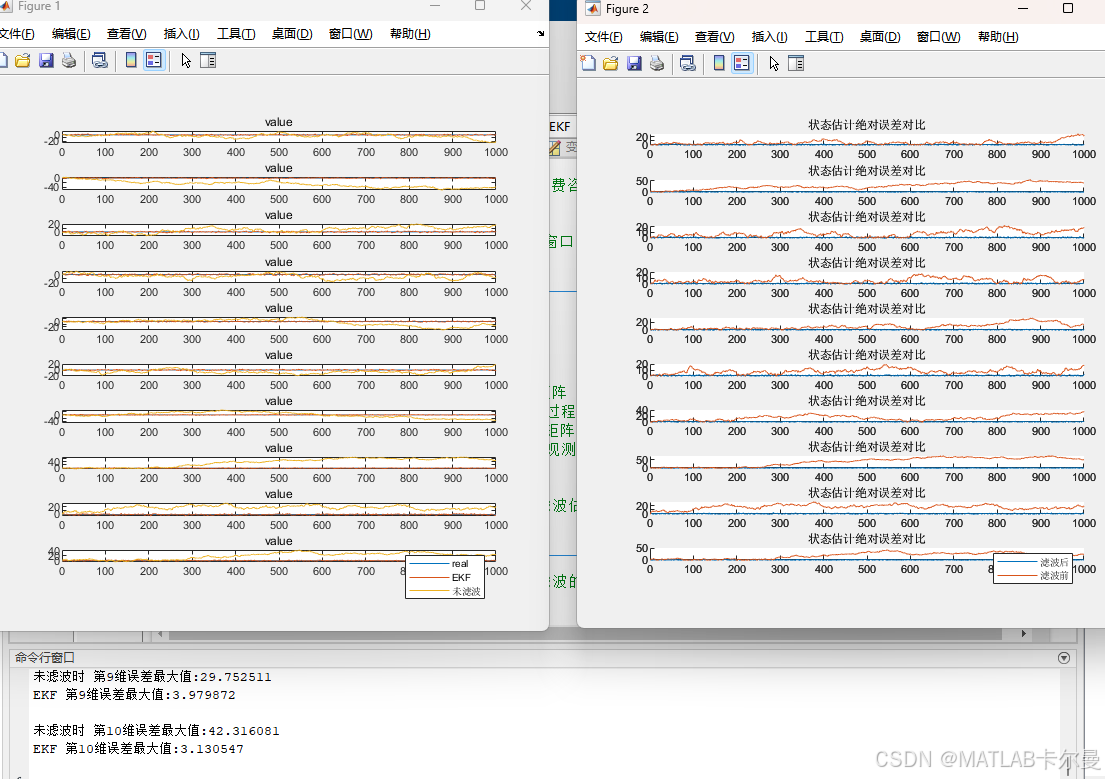1105x779 pixels.
Task: Open file icon in Figure 2 toolbar
Action: pos(611,63)
